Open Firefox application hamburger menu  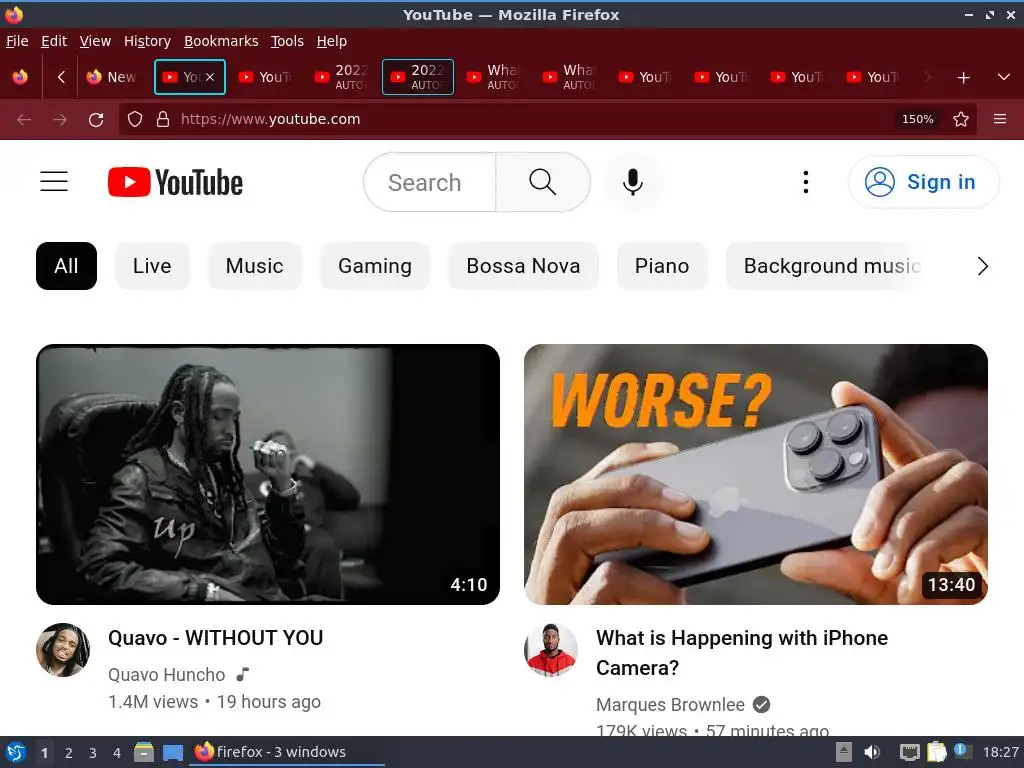[1000, 119]
